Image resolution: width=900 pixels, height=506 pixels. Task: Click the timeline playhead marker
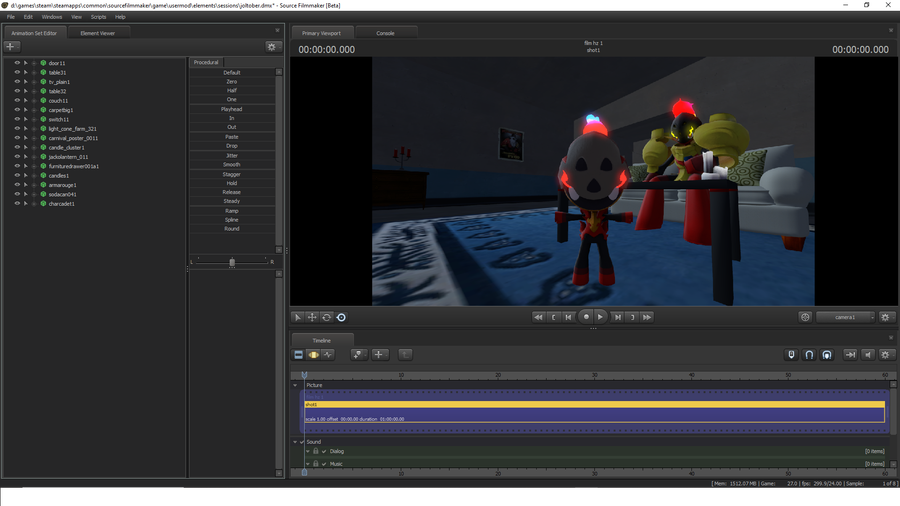coord(304,375)
